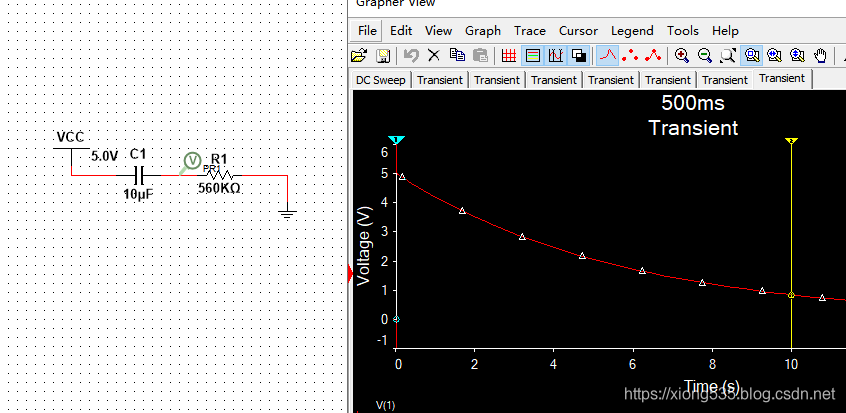Select lines-and-symbols trace style
Screen dimensions: 846x413
[x=654, y=55]
